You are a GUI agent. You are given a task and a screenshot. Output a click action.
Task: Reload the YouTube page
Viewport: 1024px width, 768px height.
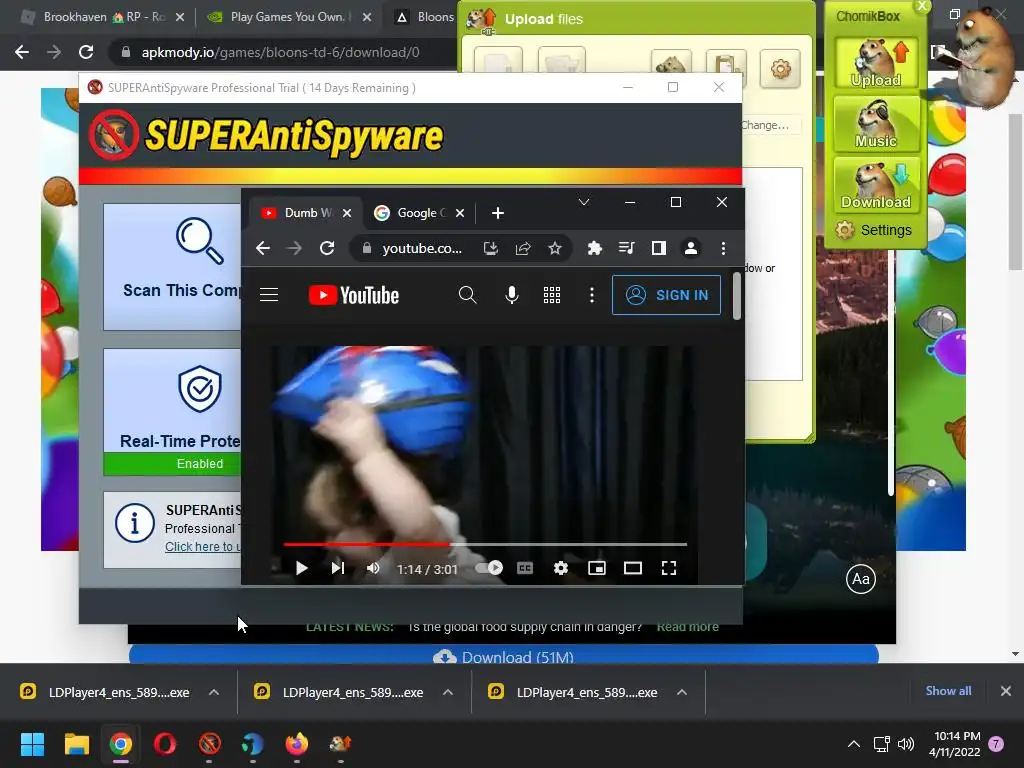pos(327,248)
